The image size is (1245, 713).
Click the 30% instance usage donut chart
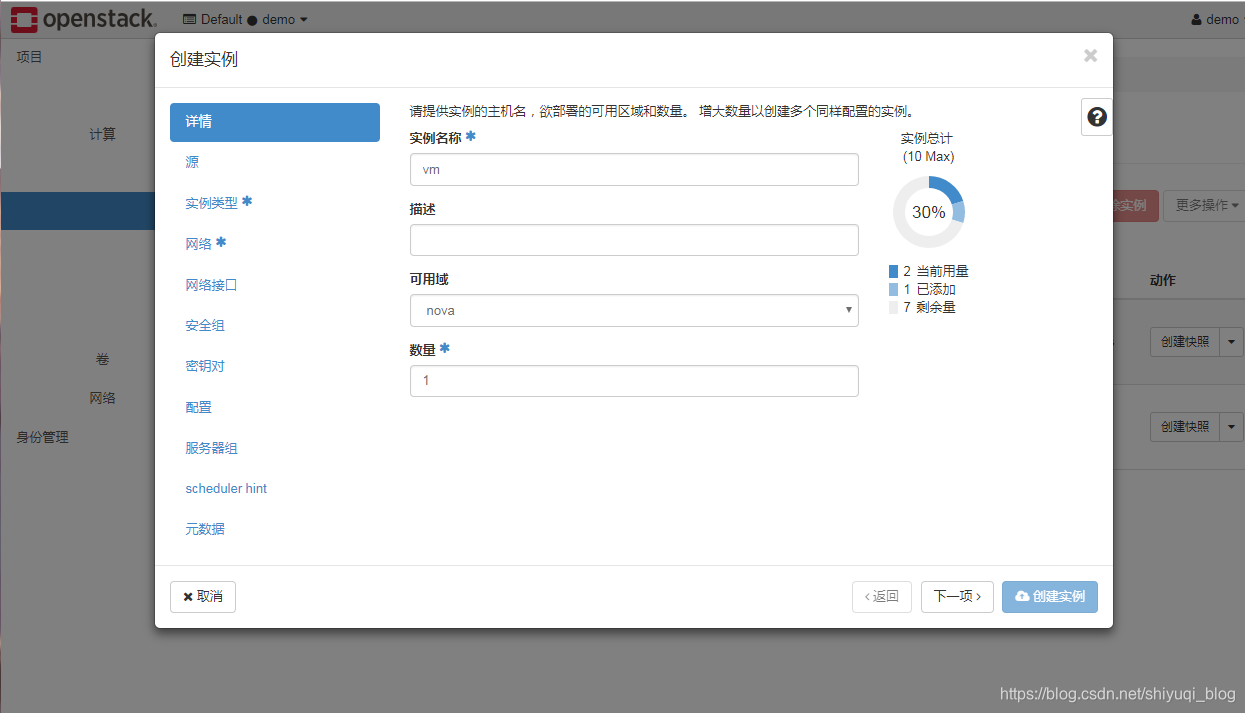pyautogui.click(x=928, y=212)
